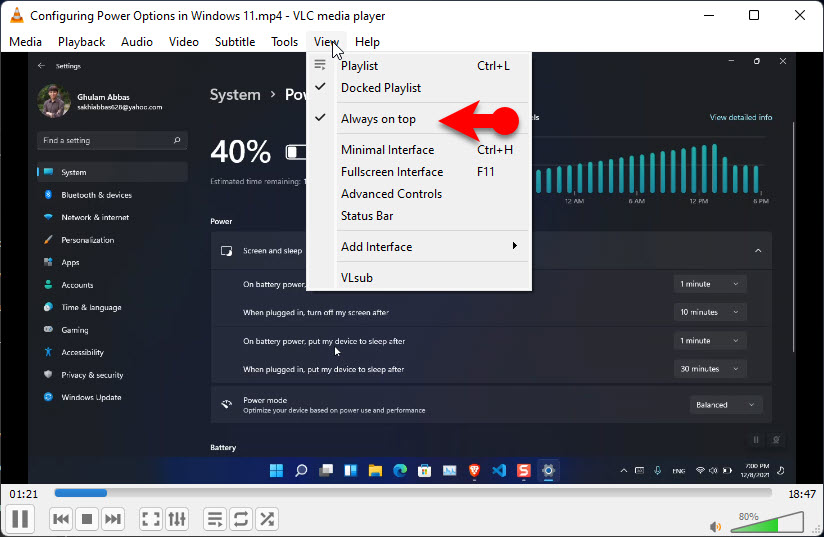Click Find a setting search field
This screenshot has width=824, height=537.
pyautogui.click(x=112, y=140)
